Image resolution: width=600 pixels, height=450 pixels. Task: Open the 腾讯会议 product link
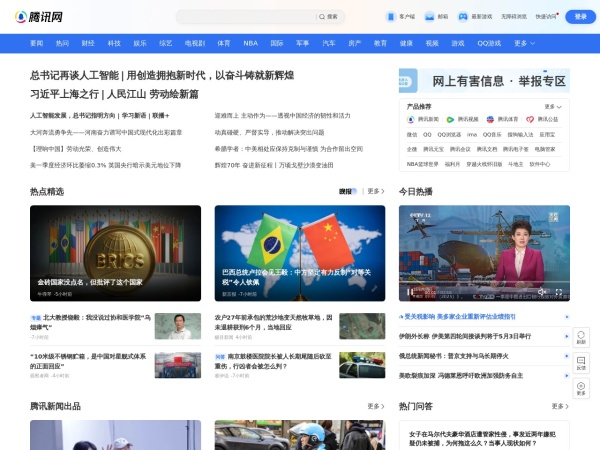pyautogui.click(x=460, y=149)
